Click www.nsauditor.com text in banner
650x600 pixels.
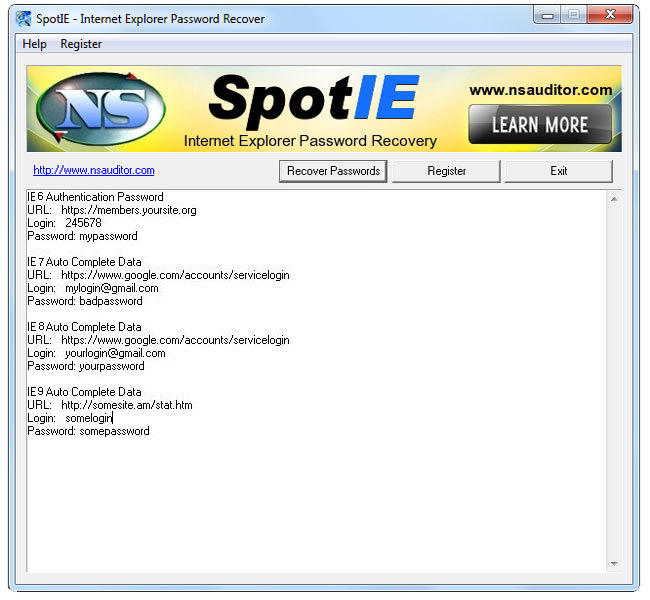[x=541, y=90]
